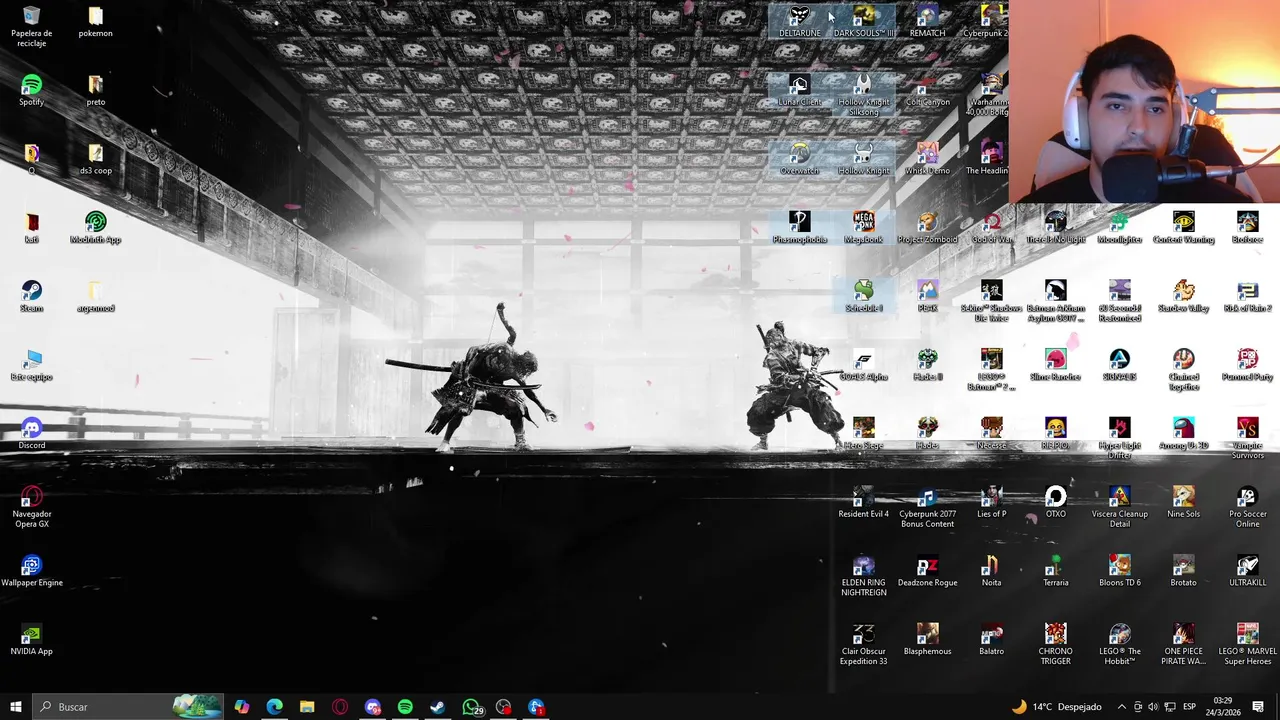Open the Deadzone Rogue icon

point(927,571)
